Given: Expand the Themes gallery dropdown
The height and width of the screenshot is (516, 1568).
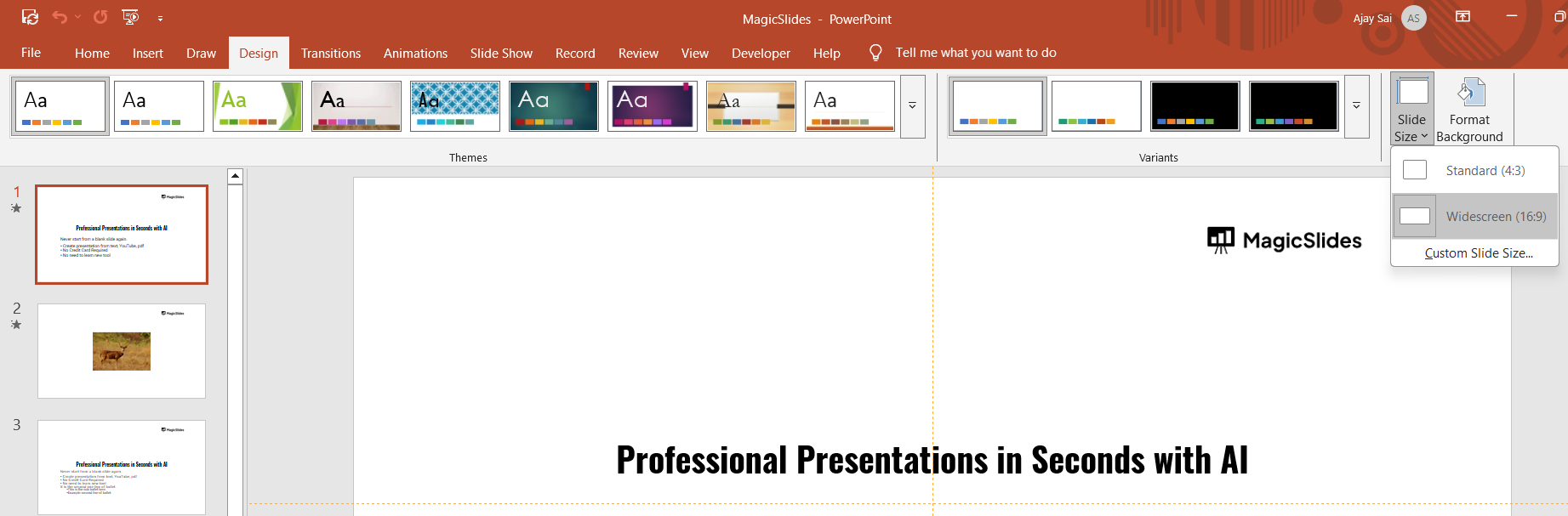Looking at the screenshot, I should [912, 106].
